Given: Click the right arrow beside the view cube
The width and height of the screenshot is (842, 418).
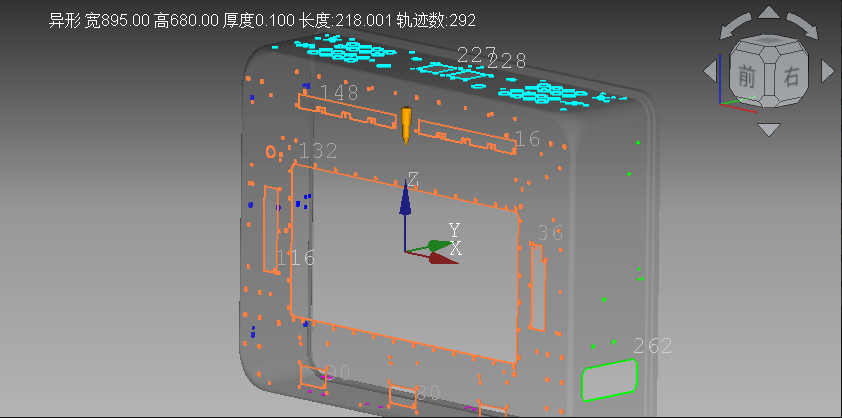Looking at the screenshot, I should (x=827, y=71).
